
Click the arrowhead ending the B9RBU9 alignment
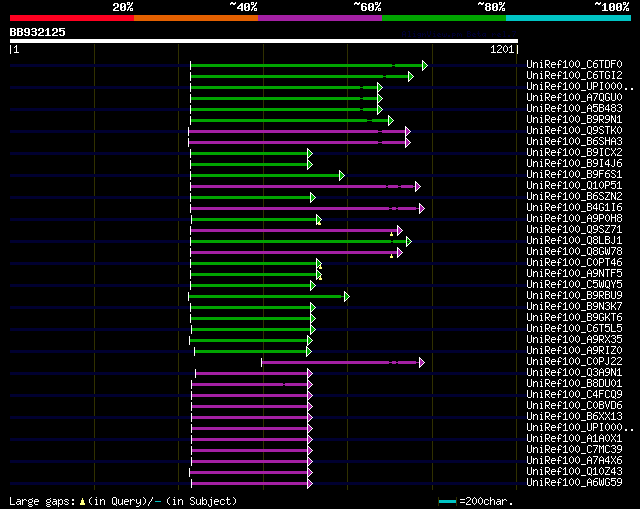[x=347, y=297]
